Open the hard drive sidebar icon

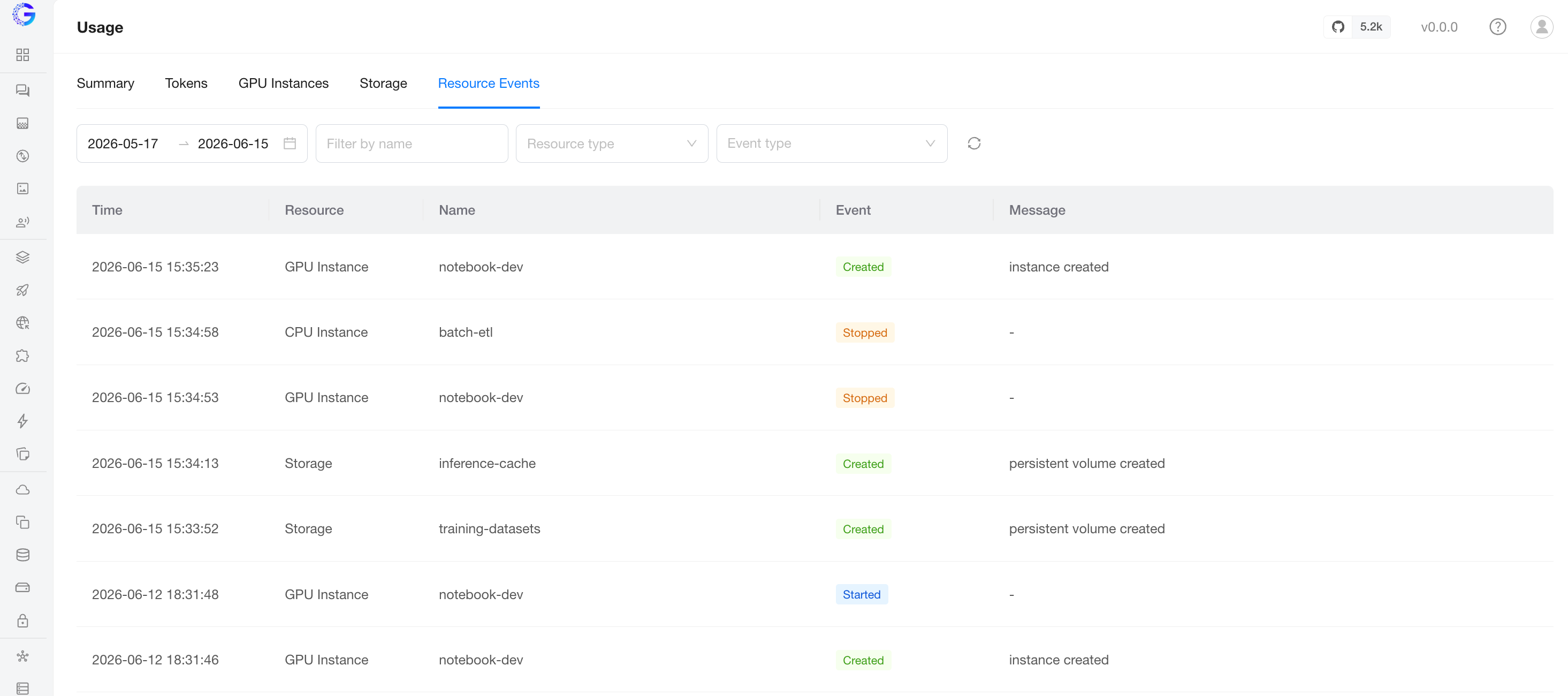pyautogui.click(x=22, y=588)
